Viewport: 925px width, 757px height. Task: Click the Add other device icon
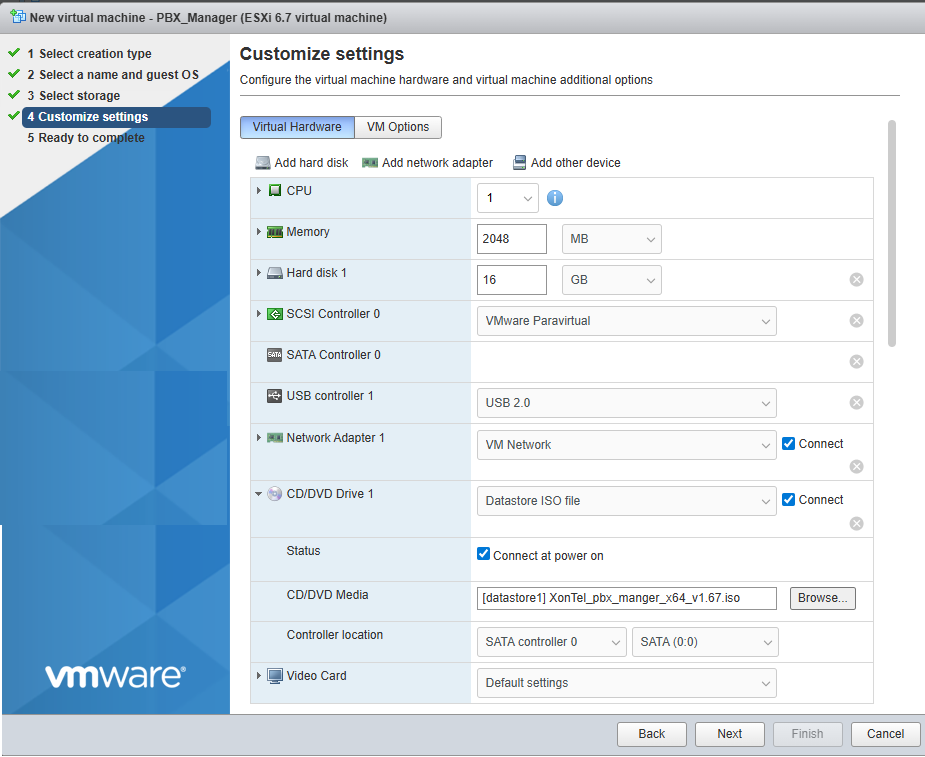click(x=519, y=163)
